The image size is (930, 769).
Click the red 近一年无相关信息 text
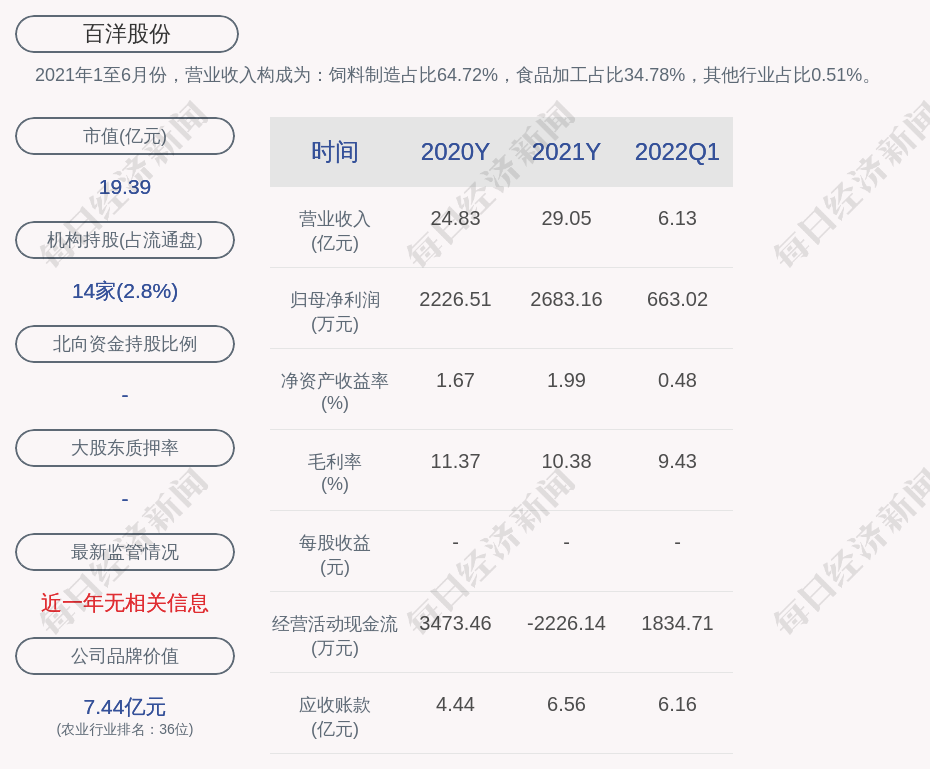[125, 603]
